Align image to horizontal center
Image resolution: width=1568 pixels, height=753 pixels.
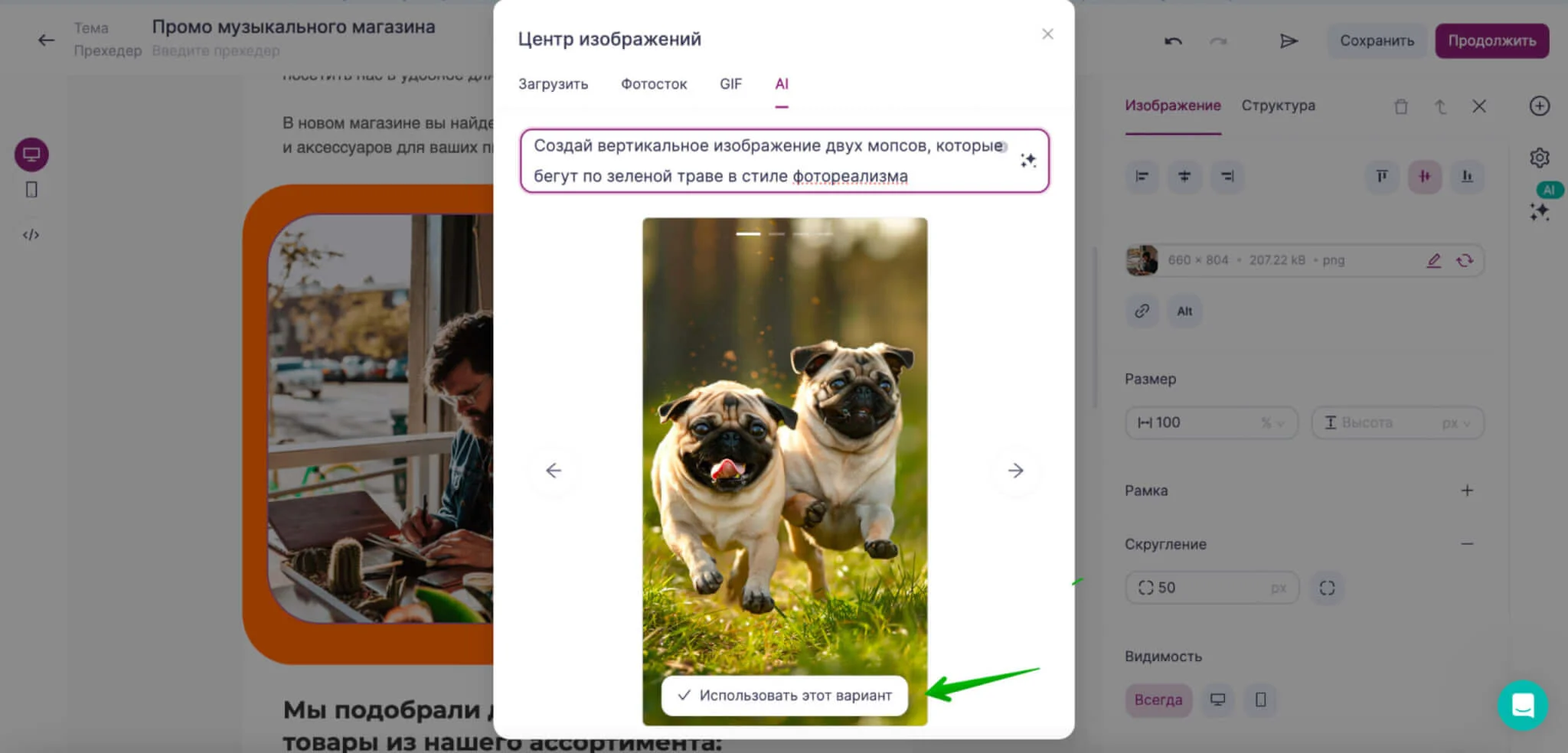(x=1184, y=177)
